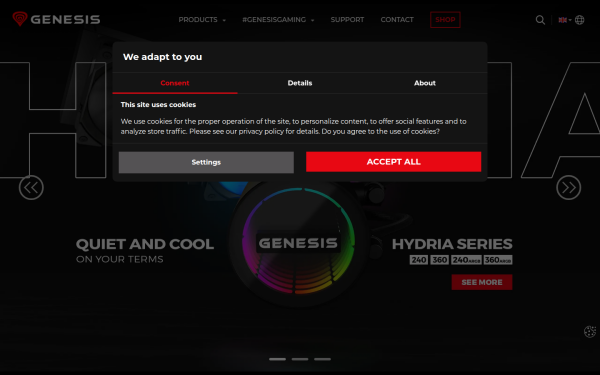The width and height of the screenshot is (600, 375).
Task: Open the search magnifier icon
Action: tap(540, 20)
